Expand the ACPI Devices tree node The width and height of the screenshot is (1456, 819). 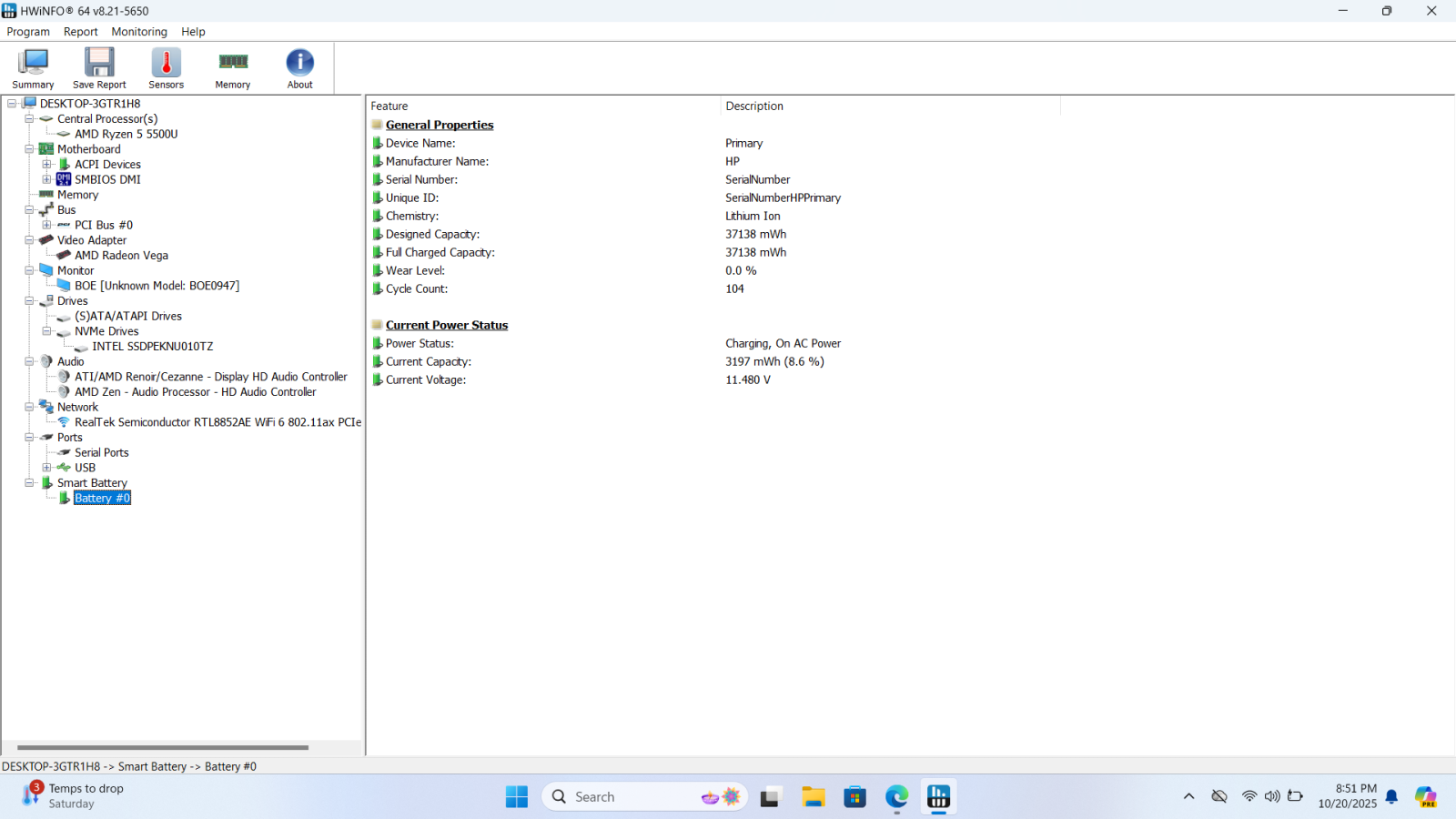[x=46, y=165]
